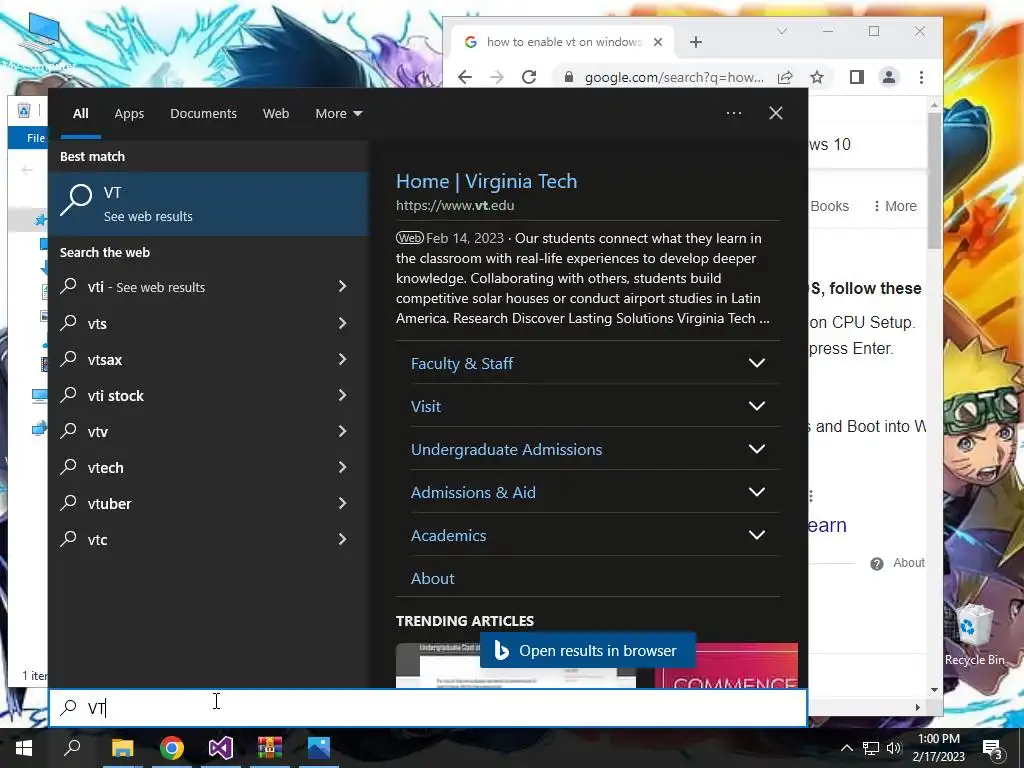Open the notification center icon
Image resolution: width=1024 pixels, height=768 pixels.
tap(992, 749)
